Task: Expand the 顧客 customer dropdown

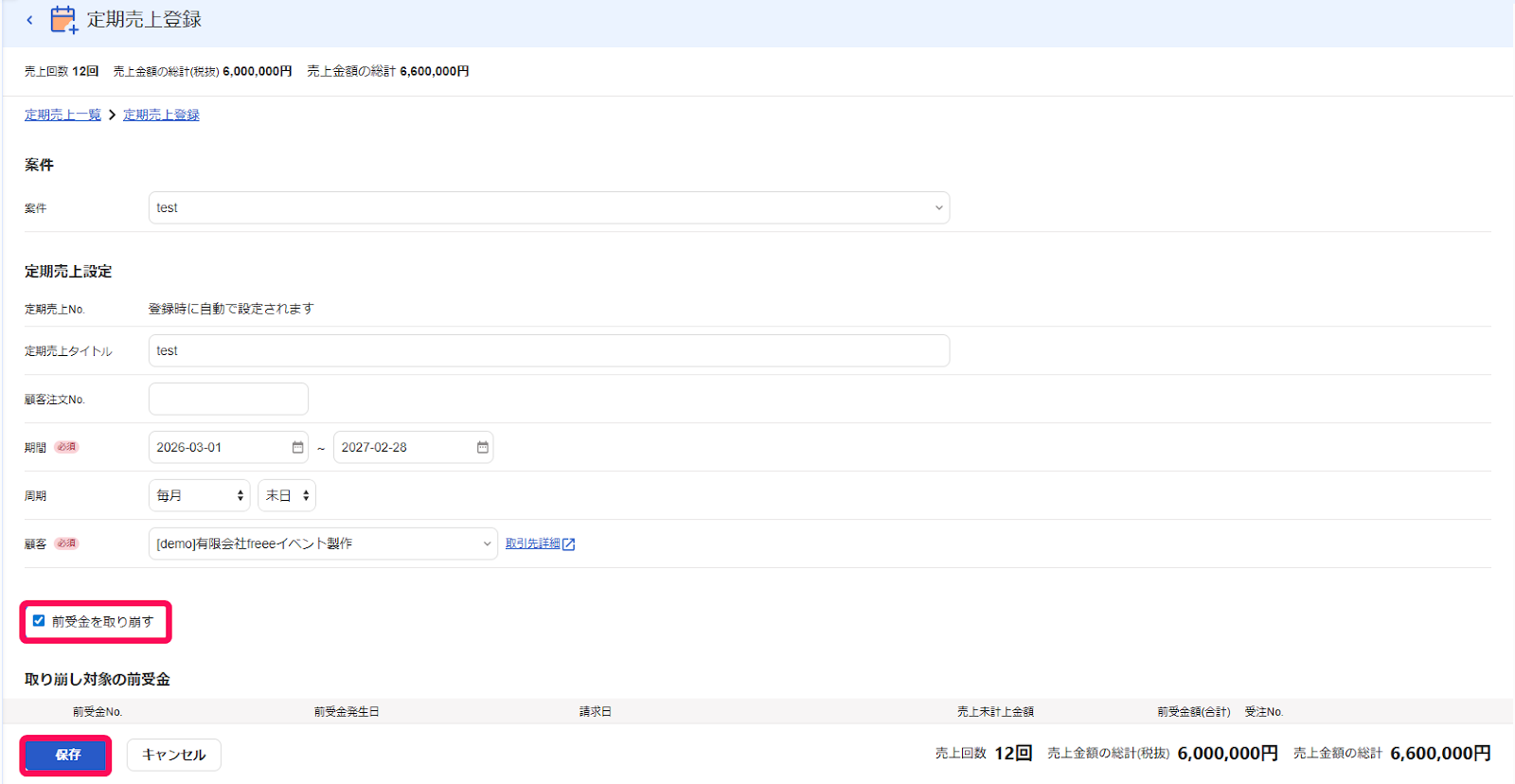Action: [x=323, y=543]
